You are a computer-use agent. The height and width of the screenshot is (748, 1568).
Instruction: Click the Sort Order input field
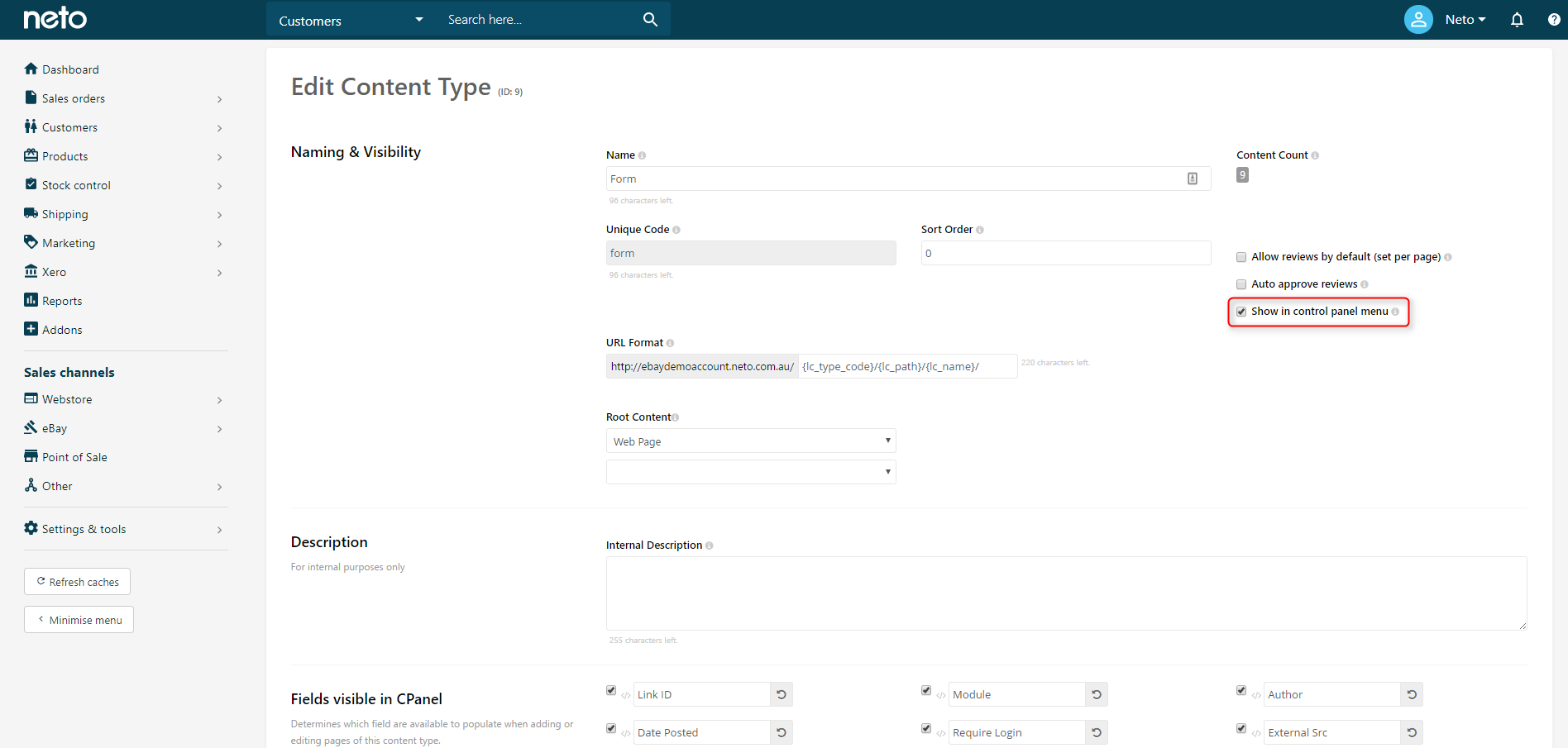(1066, 253)
